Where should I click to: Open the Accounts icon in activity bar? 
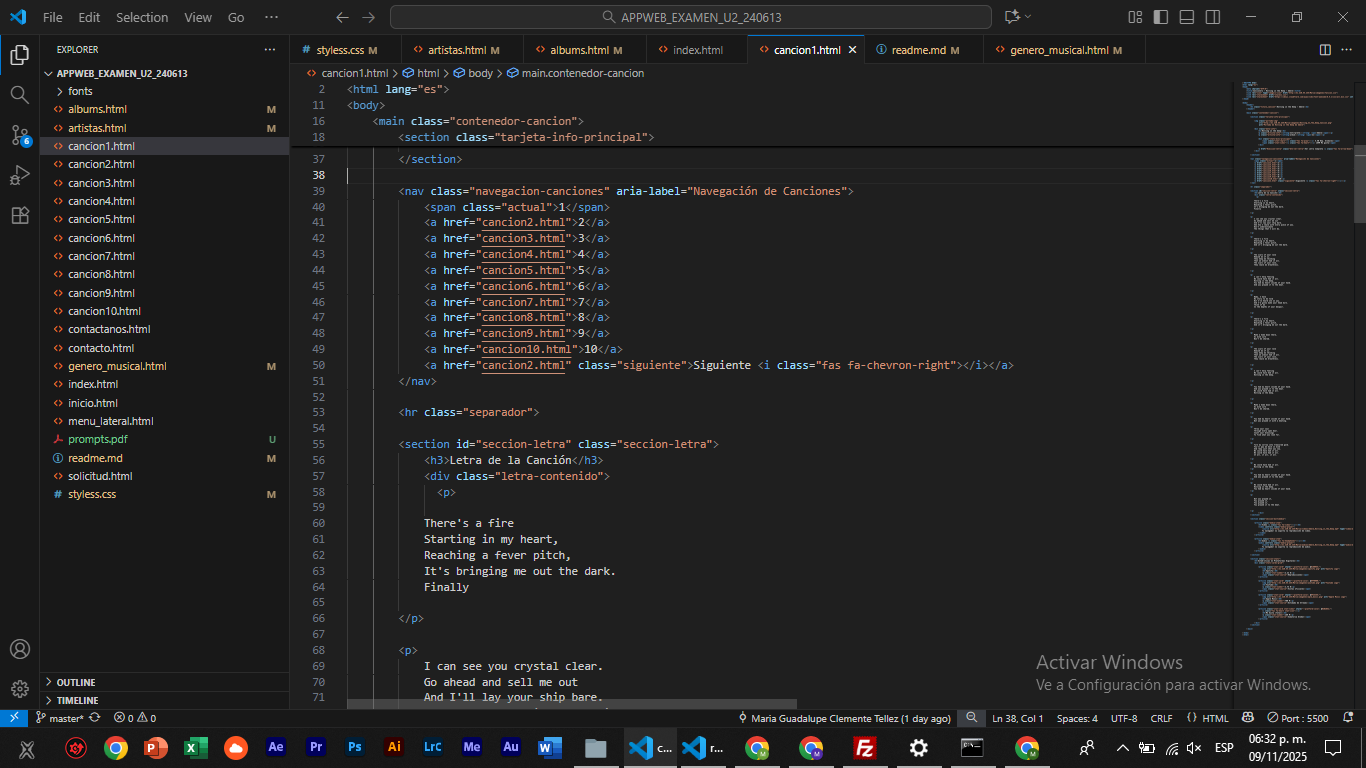coord(19,649)
